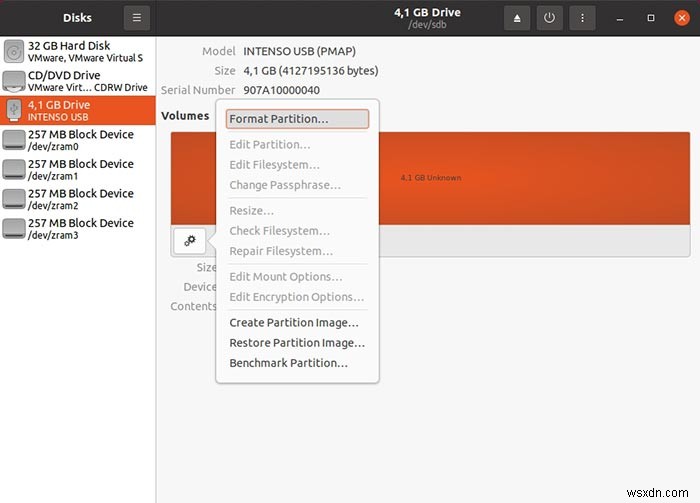Open the drive options three-dot menu
This screenshot has width=700, height=503.
[x=582, y=18]
